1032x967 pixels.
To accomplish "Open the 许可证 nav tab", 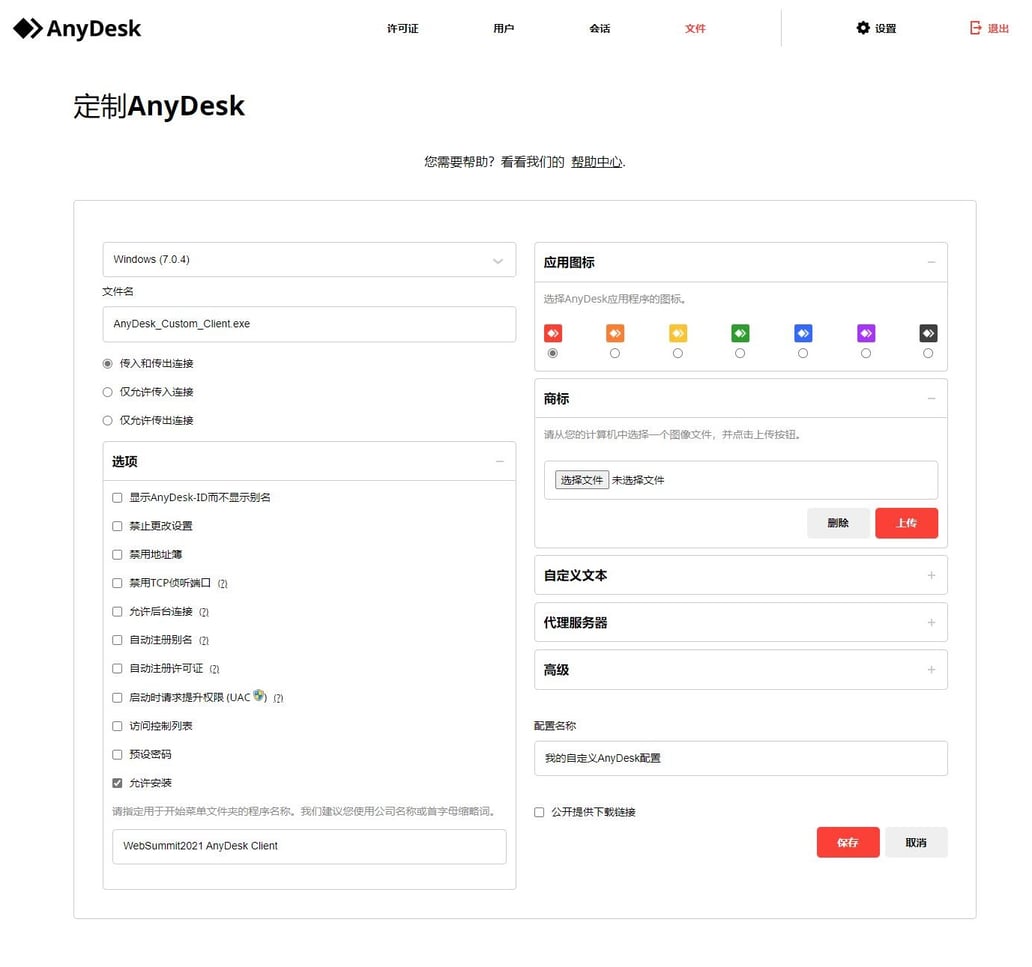I will point(403,28).
